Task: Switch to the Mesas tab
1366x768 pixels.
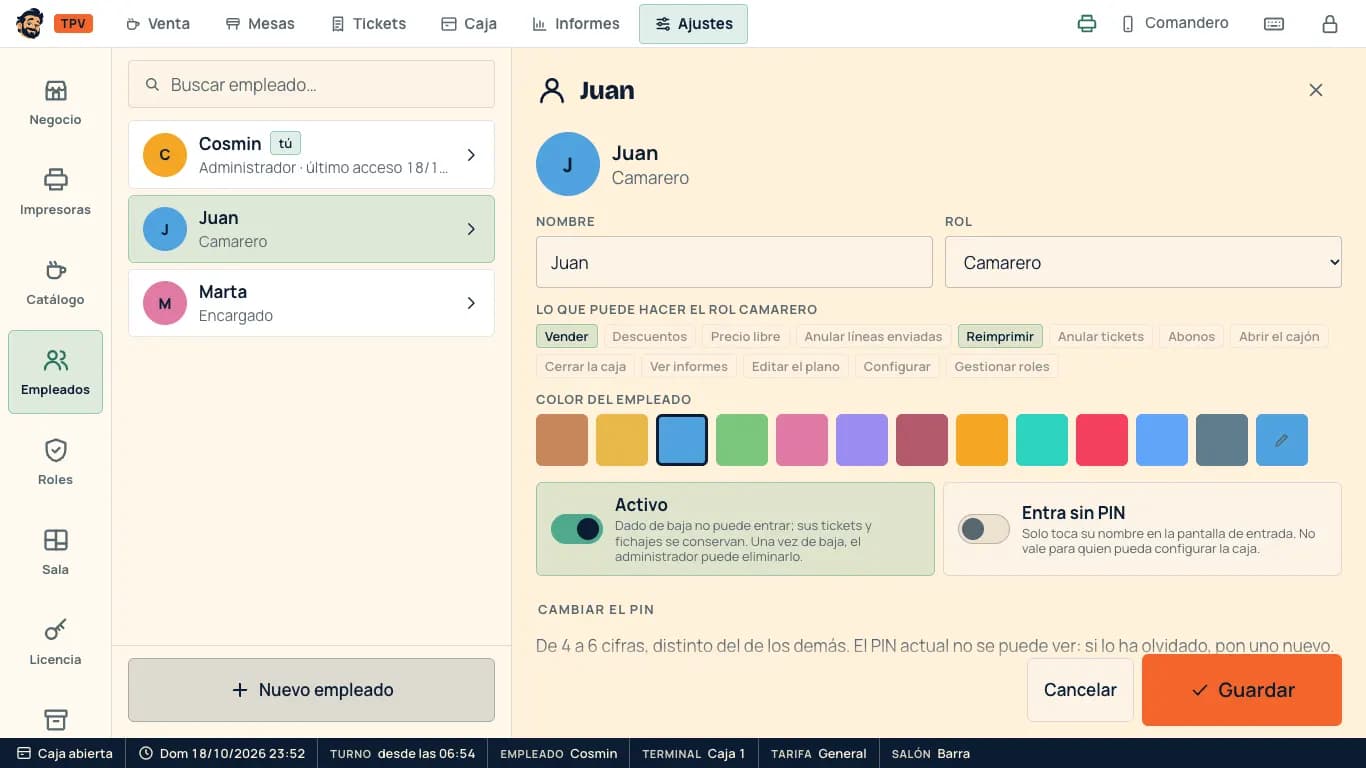Action: click(260, 24)
